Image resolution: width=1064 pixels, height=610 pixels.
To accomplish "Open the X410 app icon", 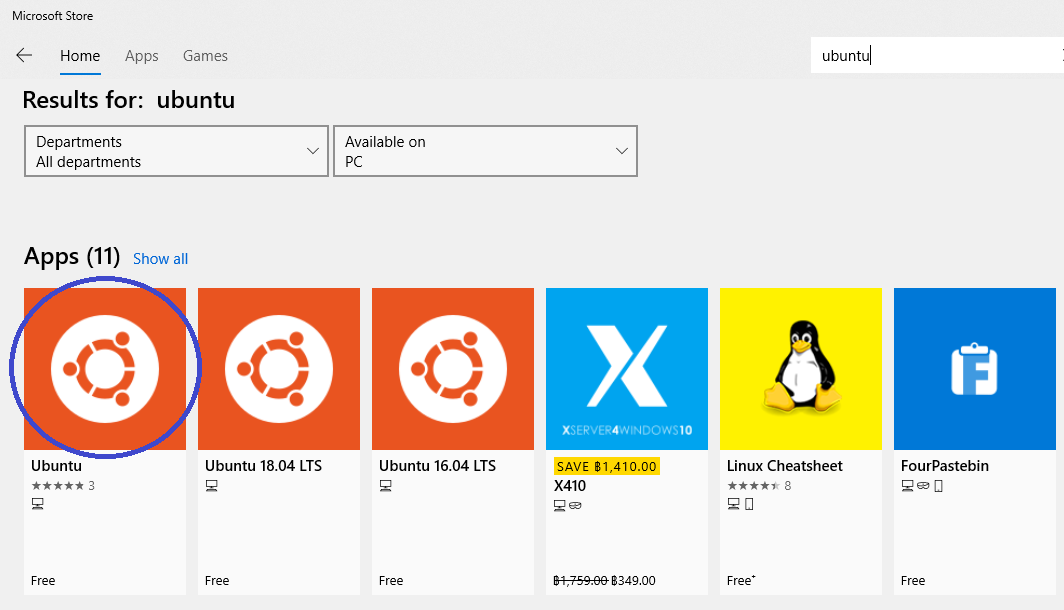I will pyautogui.click(x=627, y=369).
